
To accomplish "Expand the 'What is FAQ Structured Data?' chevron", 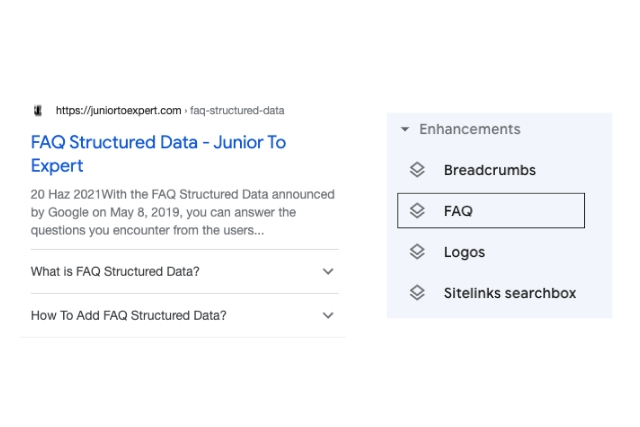I will (328, 271).
